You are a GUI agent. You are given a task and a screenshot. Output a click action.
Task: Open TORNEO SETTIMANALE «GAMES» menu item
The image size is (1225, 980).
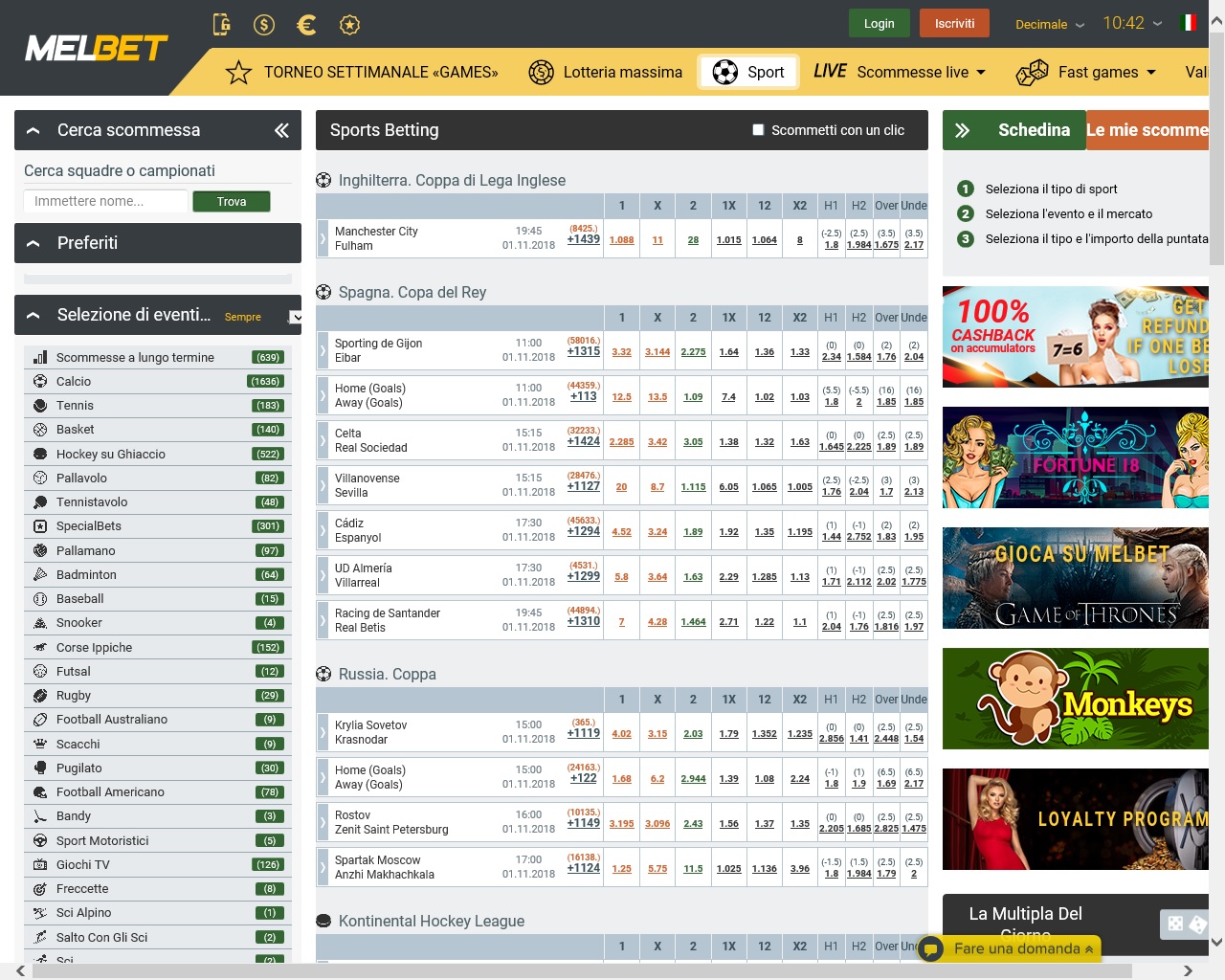(x=362, y=72)
